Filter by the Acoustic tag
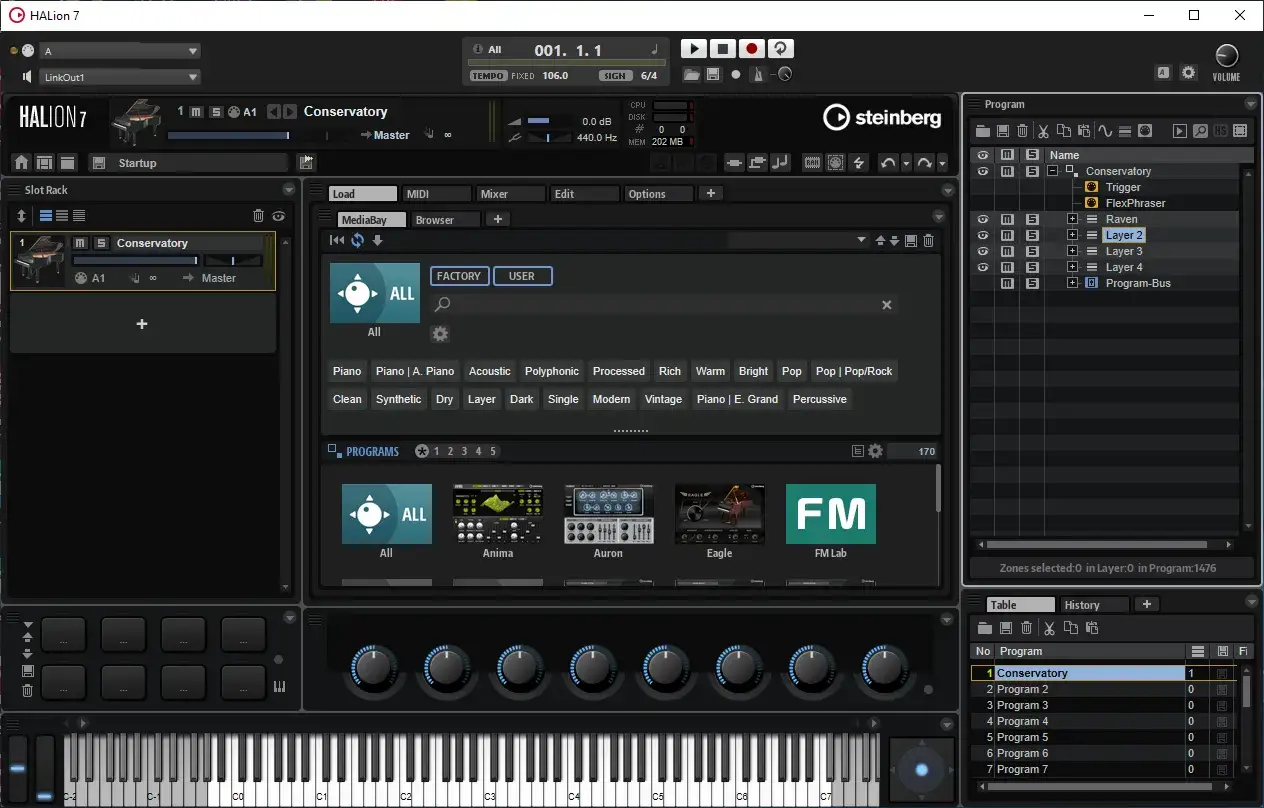This screenshot has width=1264, height=808. click(x=490, y=371)
